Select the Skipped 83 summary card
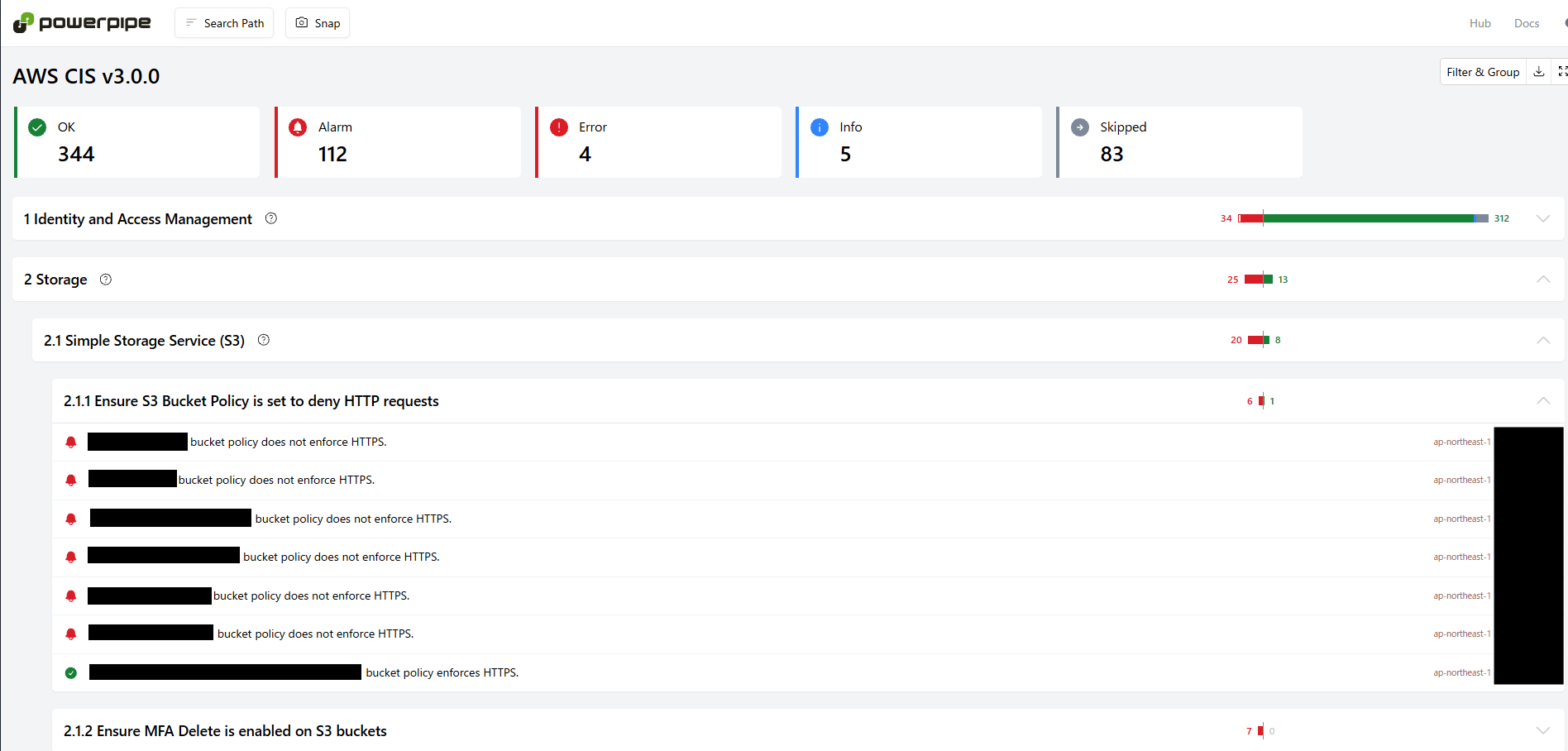The height and width of the screenshot is (751, 1568). tap(1179, 141)
